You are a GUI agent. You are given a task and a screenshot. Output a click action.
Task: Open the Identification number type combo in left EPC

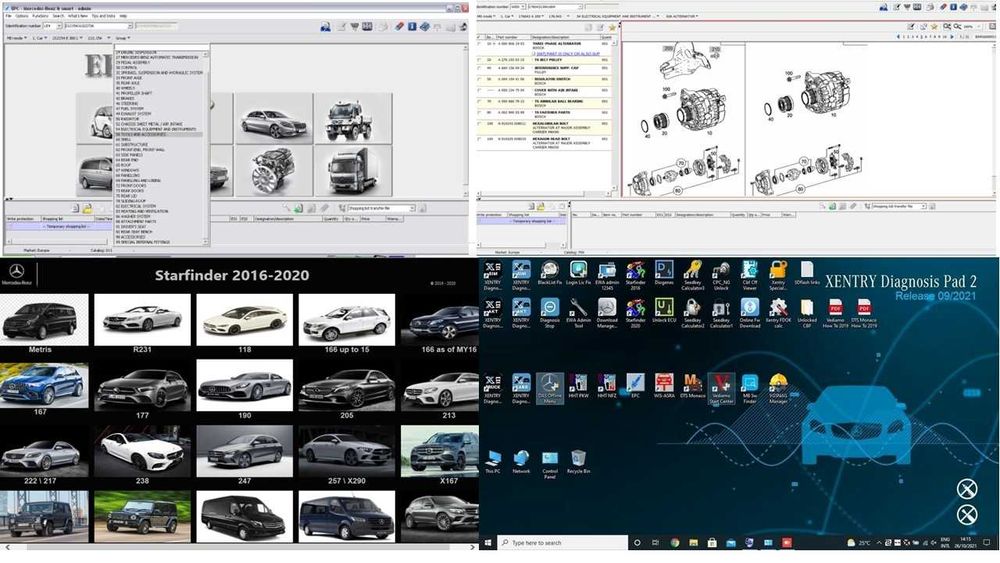(x=52, y=26)
